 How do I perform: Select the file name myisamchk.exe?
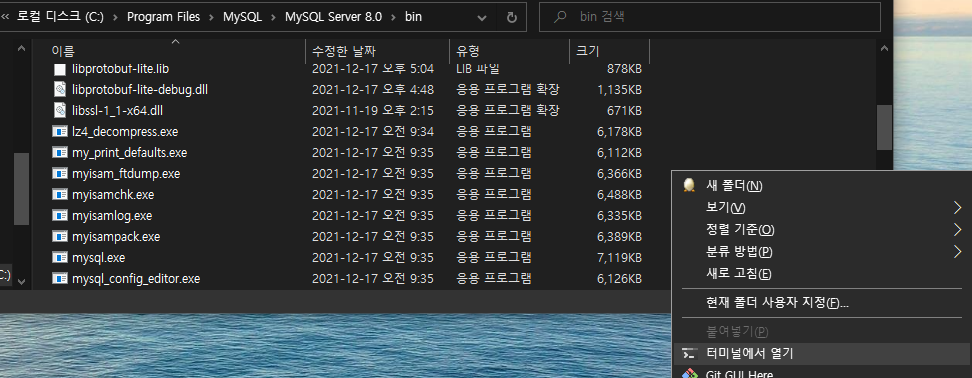(x=113, y=195)
